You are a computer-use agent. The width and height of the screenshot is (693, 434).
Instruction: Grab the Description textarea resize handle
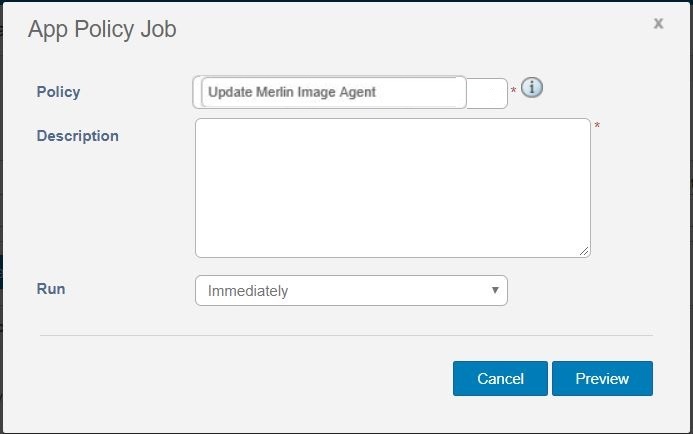(x=584, y=251)
